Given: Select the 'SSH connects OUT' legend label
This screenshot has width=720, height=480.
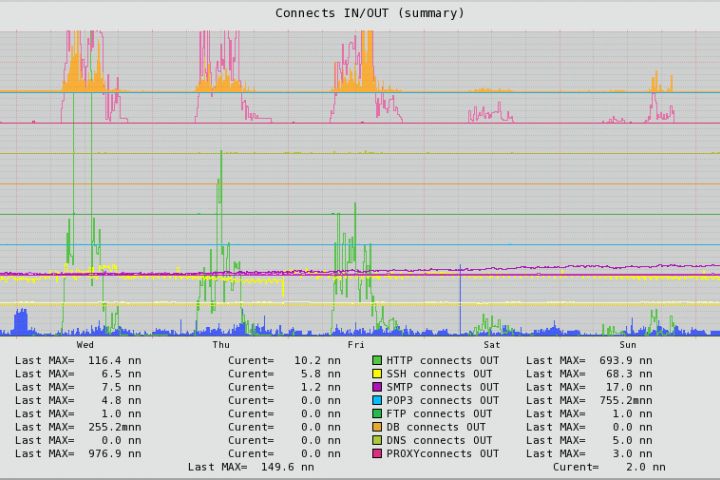Looking at the screenshot, I should tap(439, 374).
